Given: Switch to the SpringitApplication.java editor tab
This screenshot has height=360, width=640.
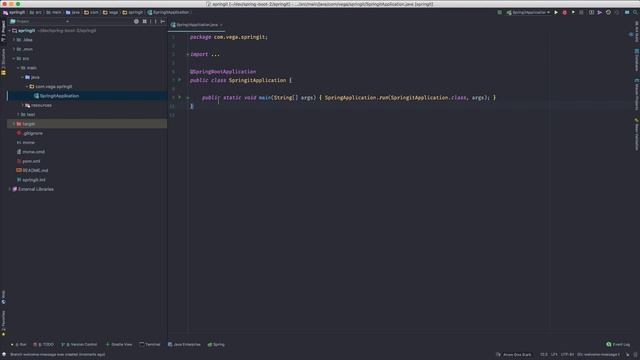Looking at the screenshot, I should coord(197,25).
